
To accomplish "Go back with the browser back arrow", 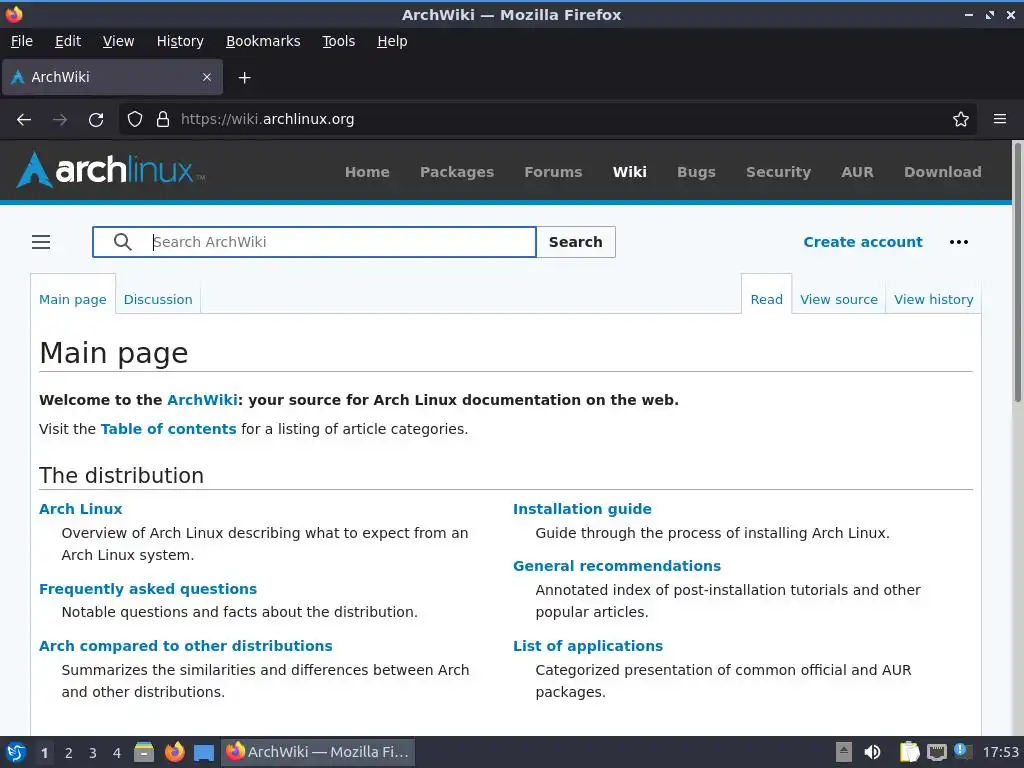I will coord(24,120).
